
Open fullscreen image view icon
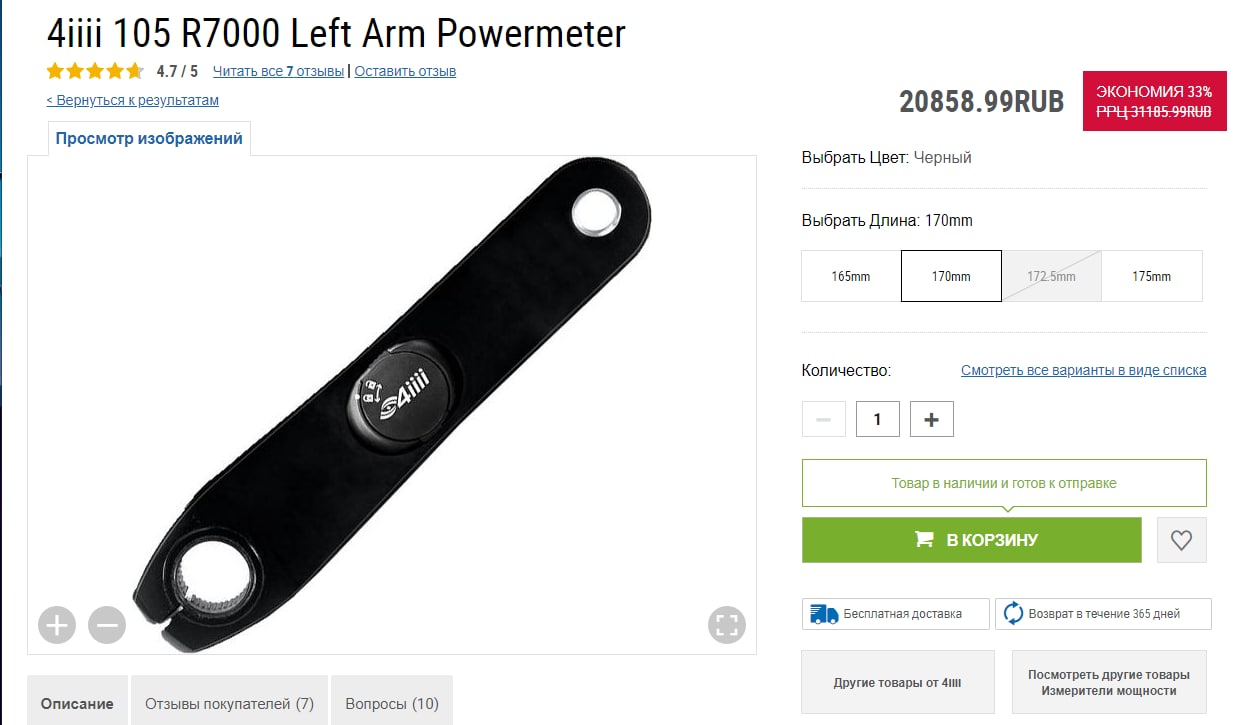point(727,626)
